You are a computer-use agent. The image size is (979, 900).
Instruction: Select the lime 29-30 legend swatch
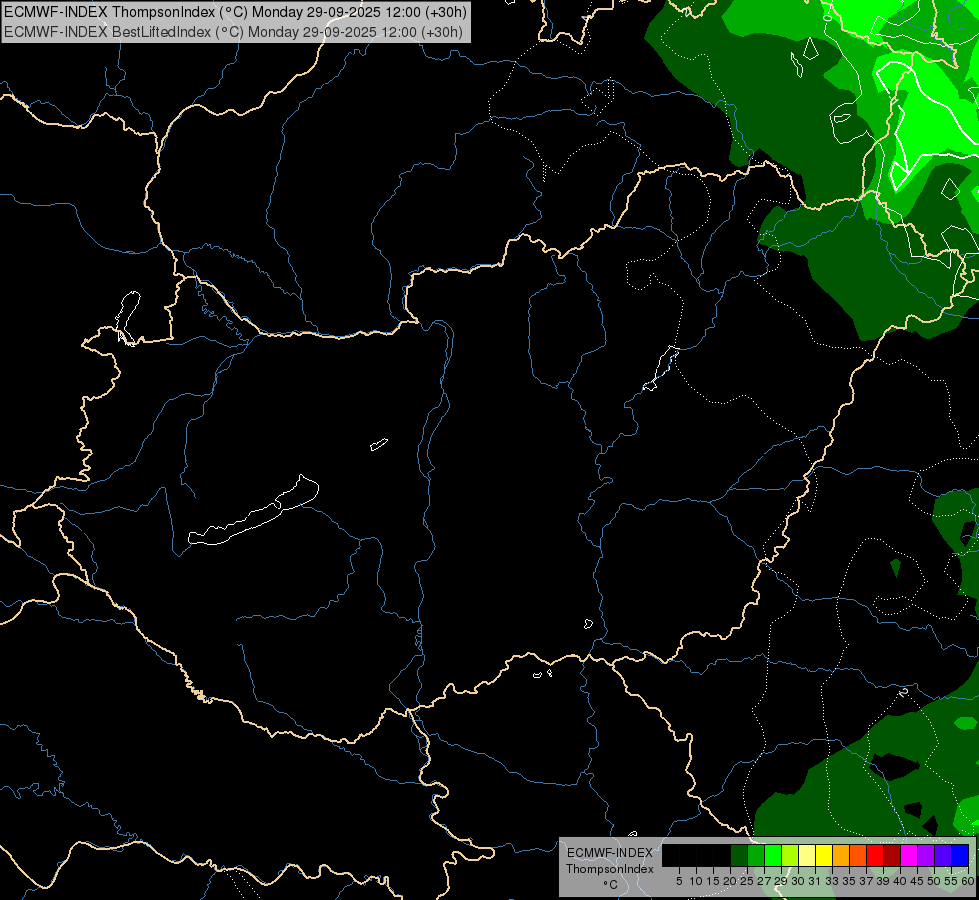click(x=790, y=855)
